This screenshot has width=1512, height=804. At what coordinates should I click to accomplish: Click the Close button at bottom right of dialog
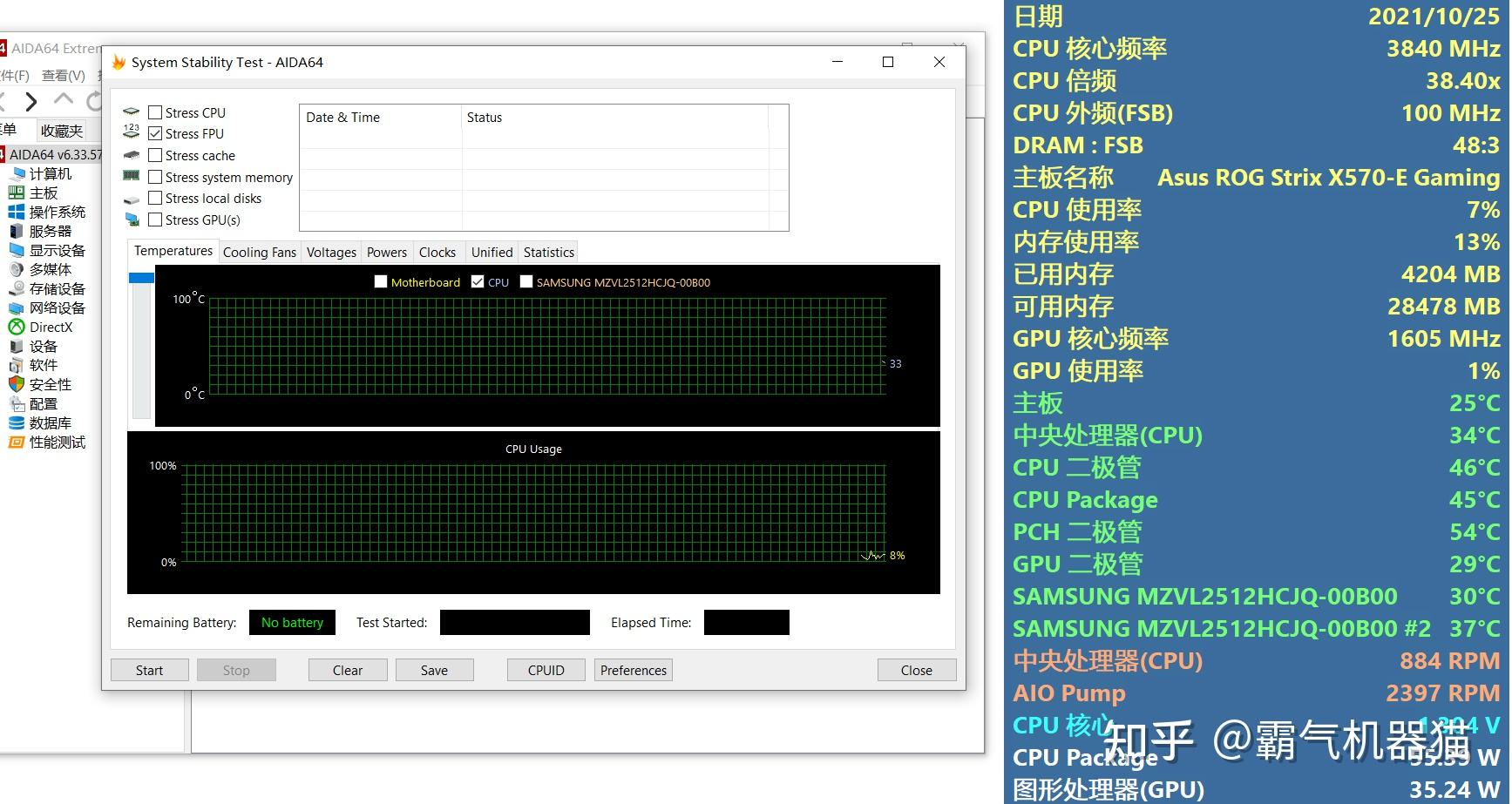pos(917,670)
